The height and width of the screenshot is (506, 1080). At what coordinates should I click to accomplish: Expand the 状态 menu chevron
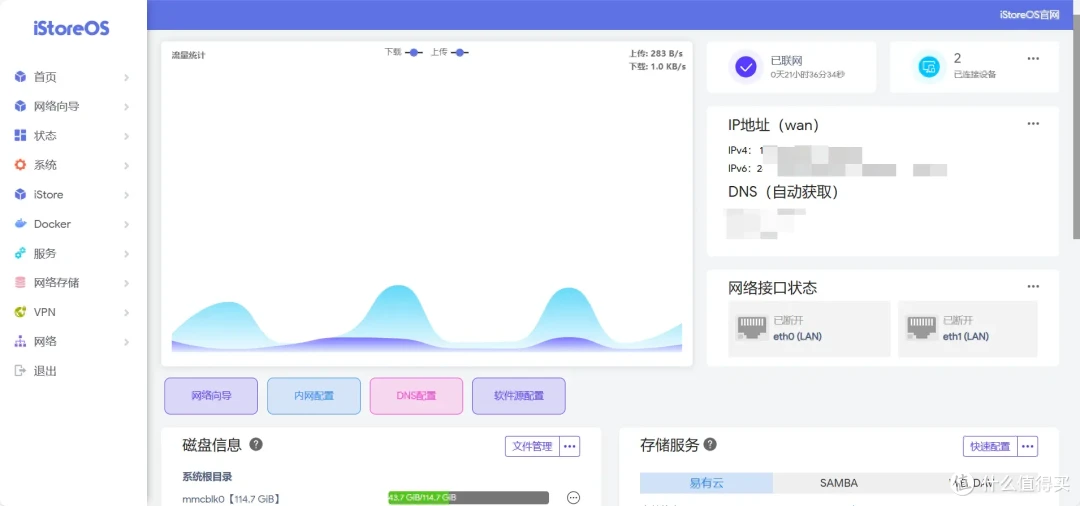127,136
